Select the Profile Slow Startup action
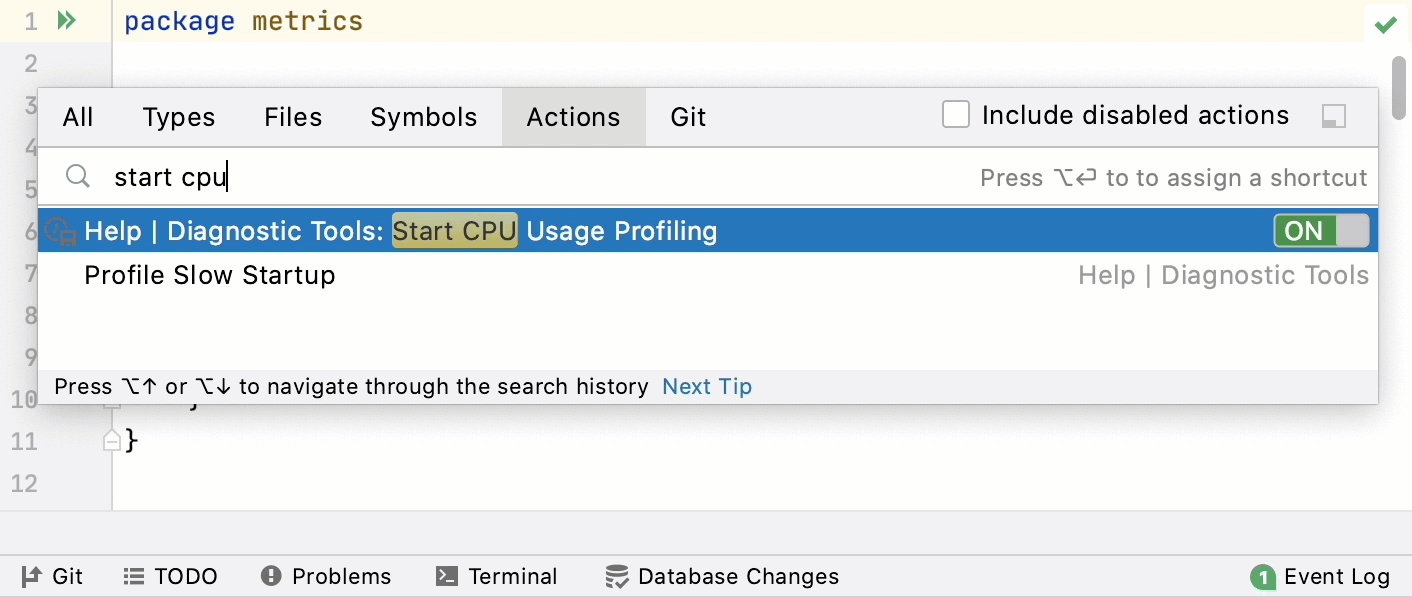Screen dimensions: 1412x598 click(x=210, y=275)
